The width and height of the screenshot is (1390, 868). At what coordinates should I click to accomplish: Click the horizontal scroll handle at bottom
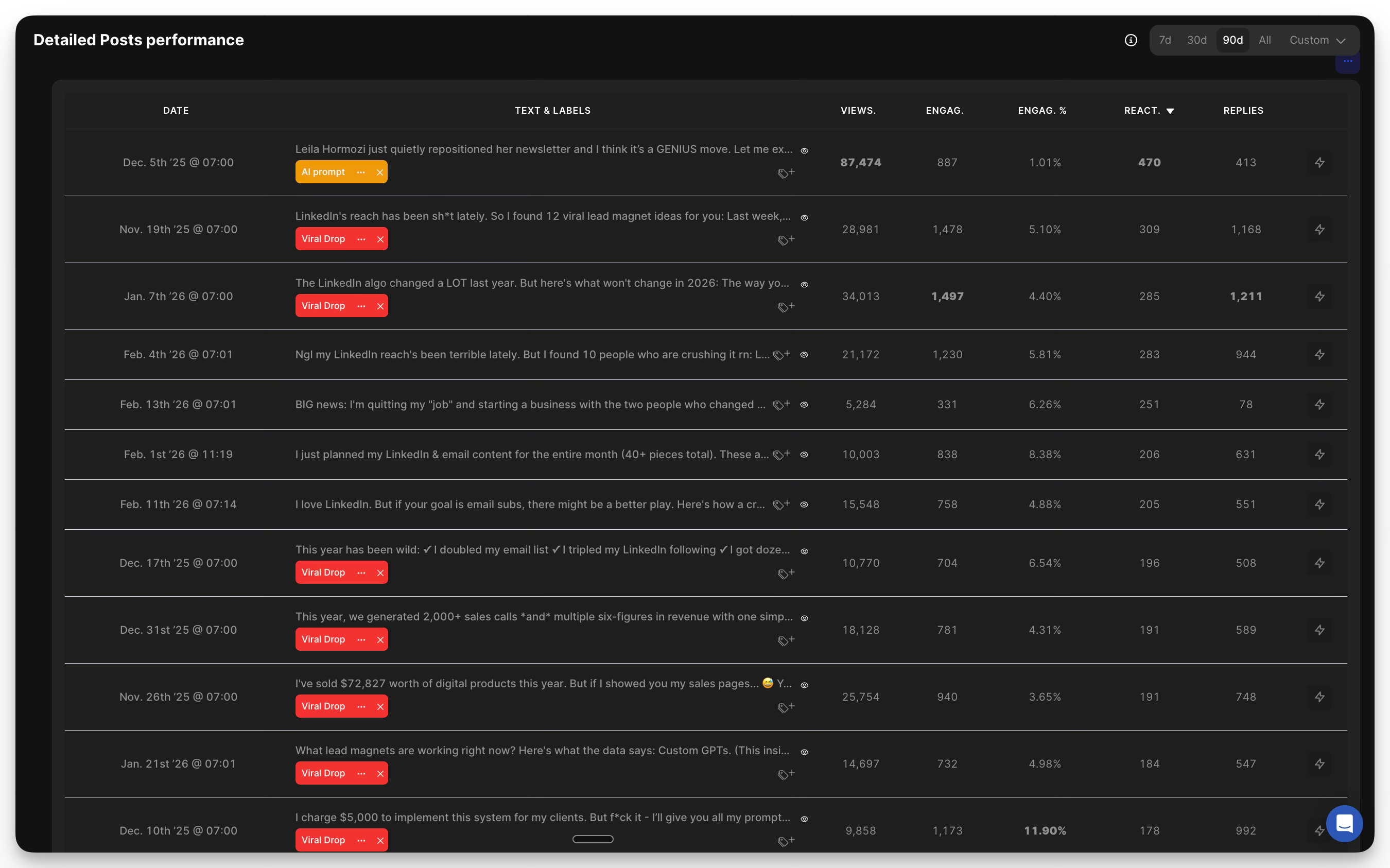[x=593, y=839]
